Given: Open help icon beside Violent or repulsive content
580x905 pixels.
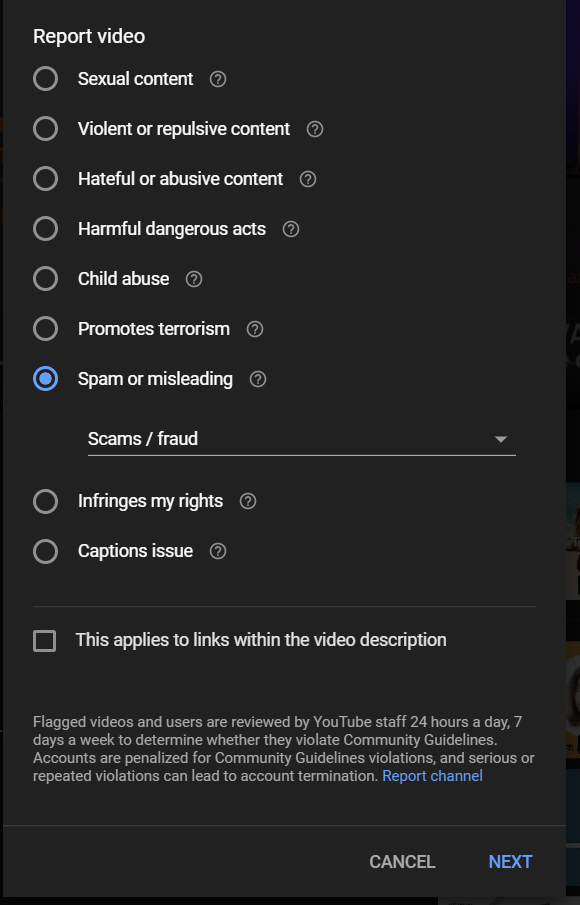Looking at the screenshot, I should [315, 129].
